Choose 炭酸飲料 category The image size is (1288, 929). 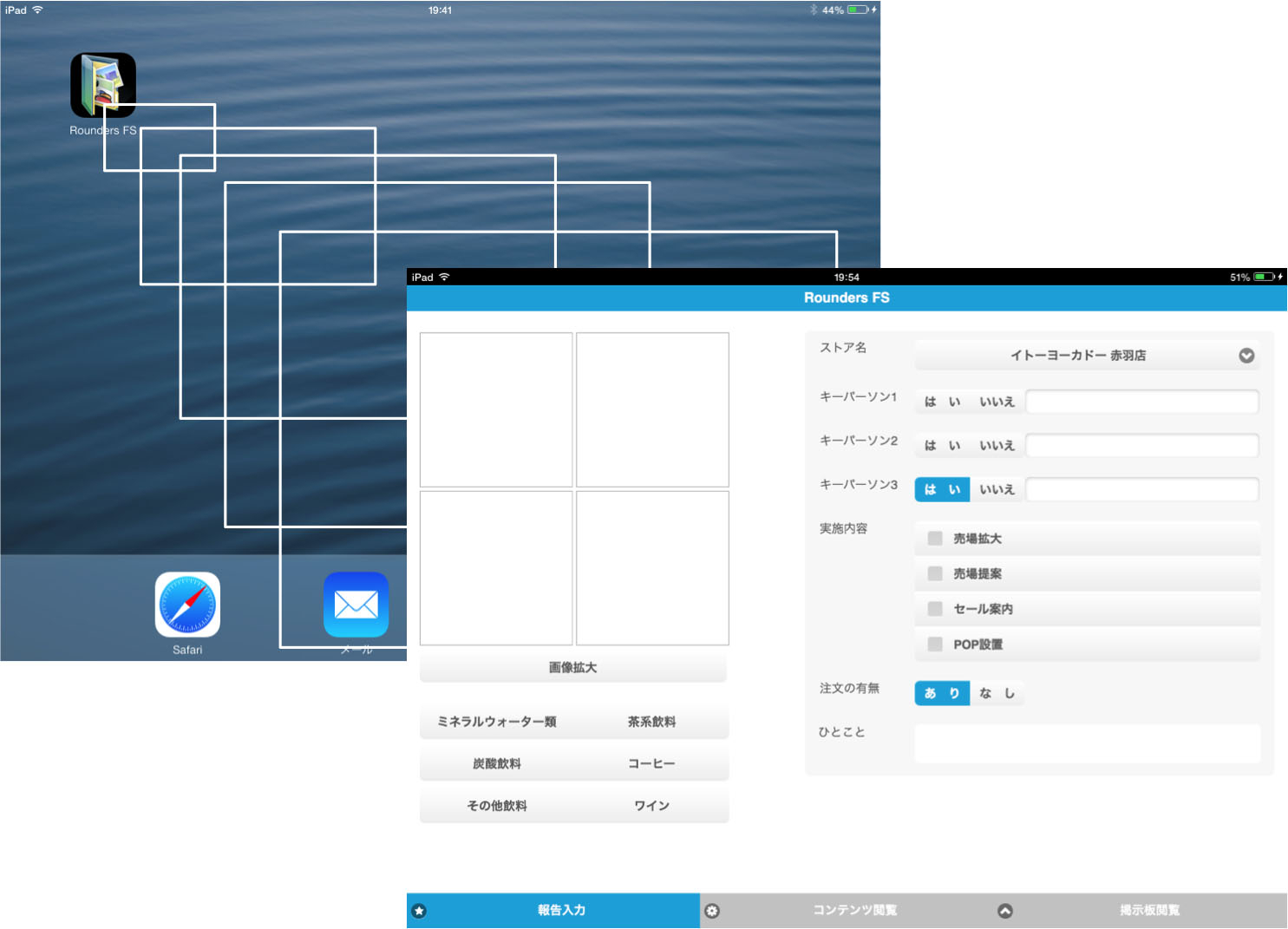pos(497,763)
